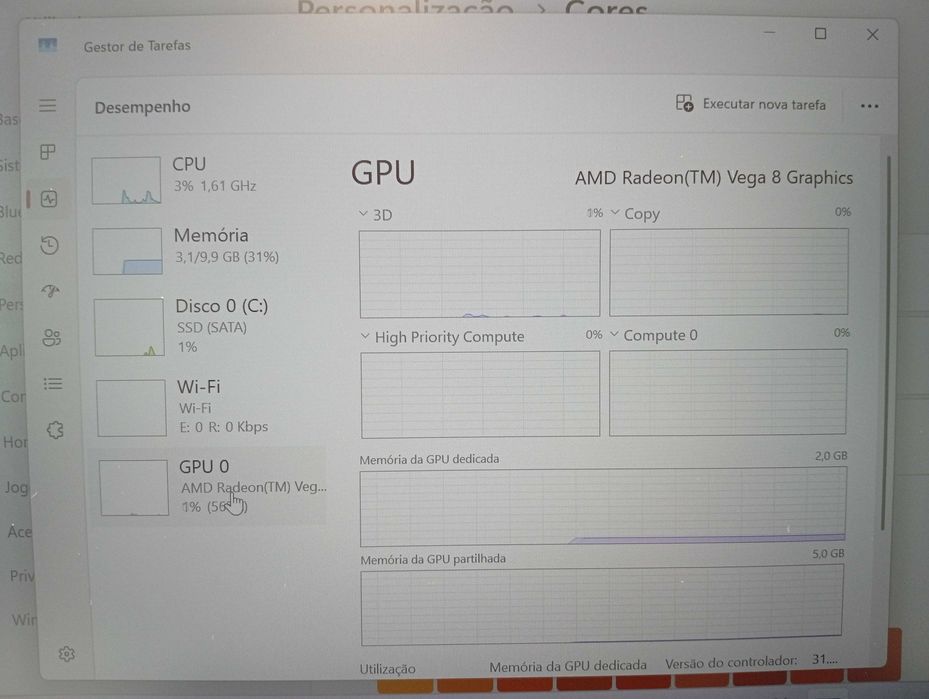Click the Versão do controlador label
Image resolution: width=929 pixels, height=699 pixels.
click(731, 662)
